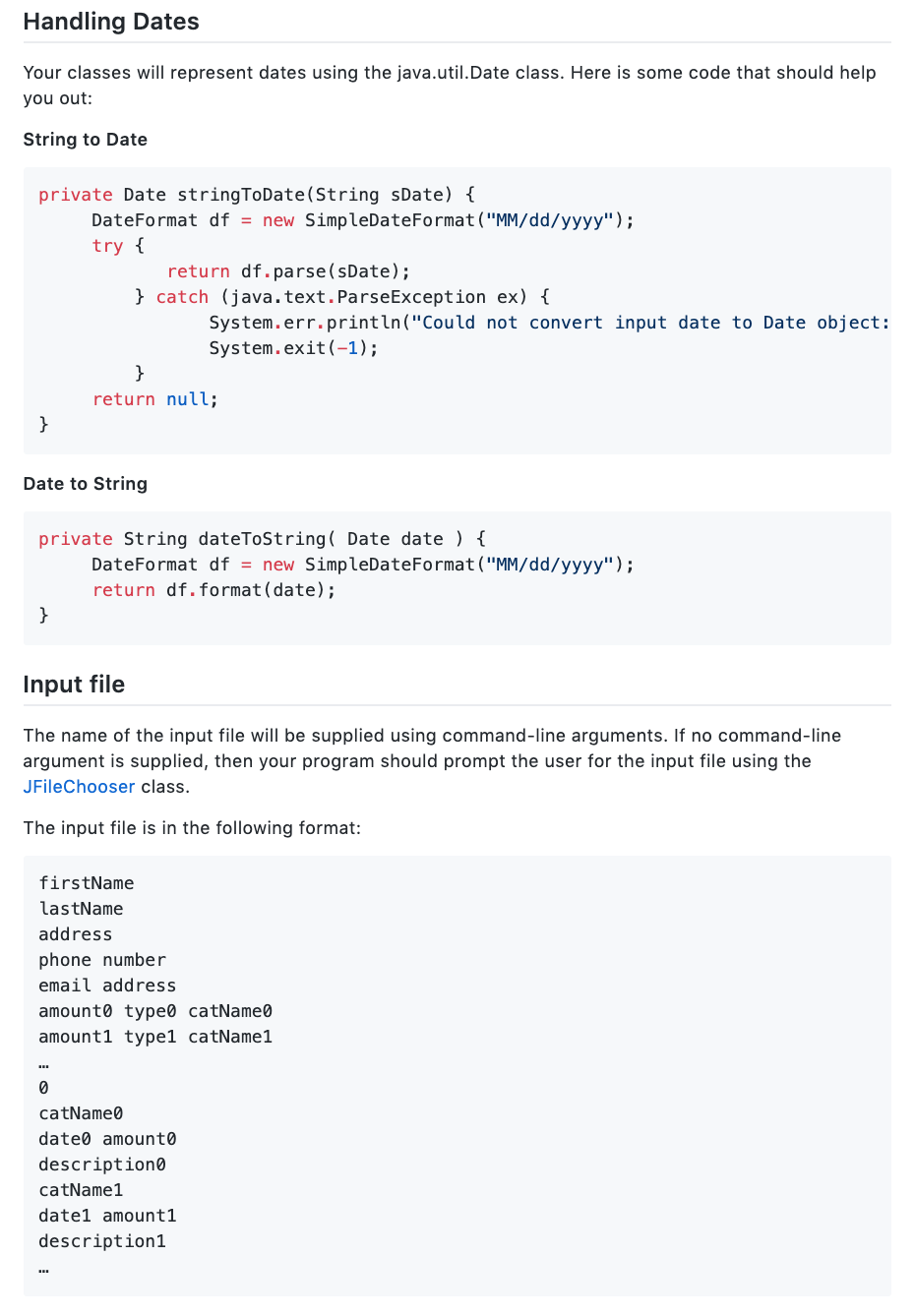Click the 'email address' format line
The height and width of the screenshot is (1316, 915).
click(107, 986)
